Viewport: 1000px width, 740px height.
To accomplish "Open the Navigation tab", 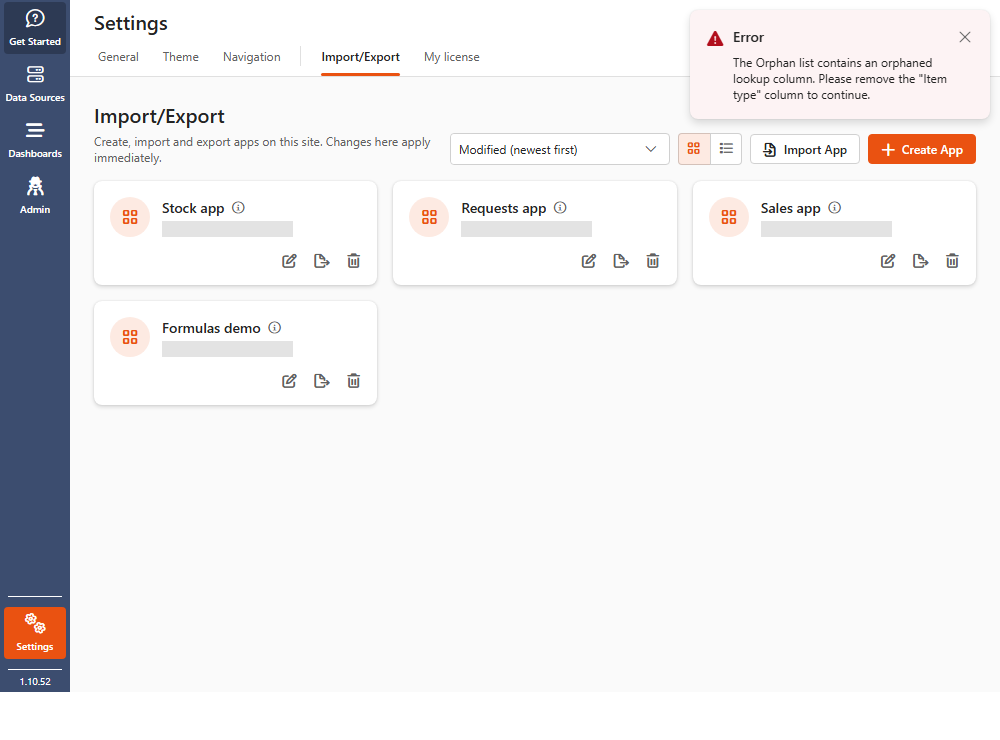I will tap(252, 57).
